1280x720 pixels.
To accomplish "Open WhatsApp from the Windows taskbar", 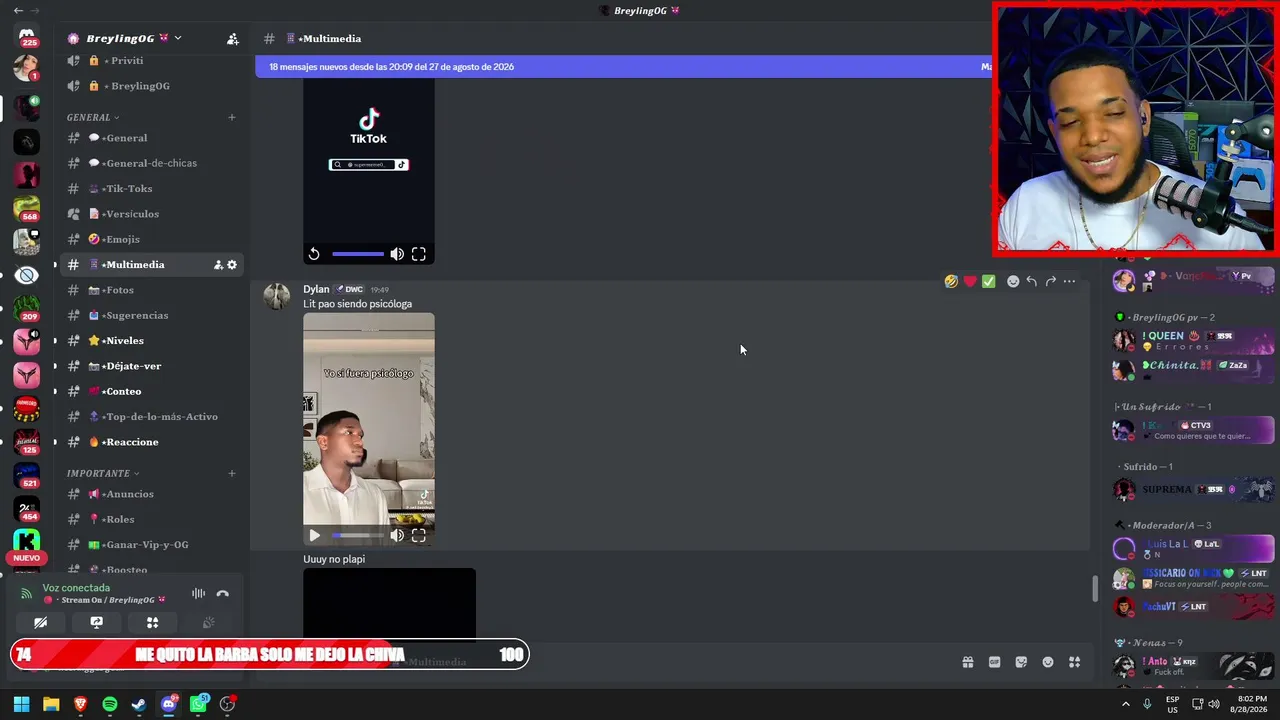I will [x=198, y=704].
